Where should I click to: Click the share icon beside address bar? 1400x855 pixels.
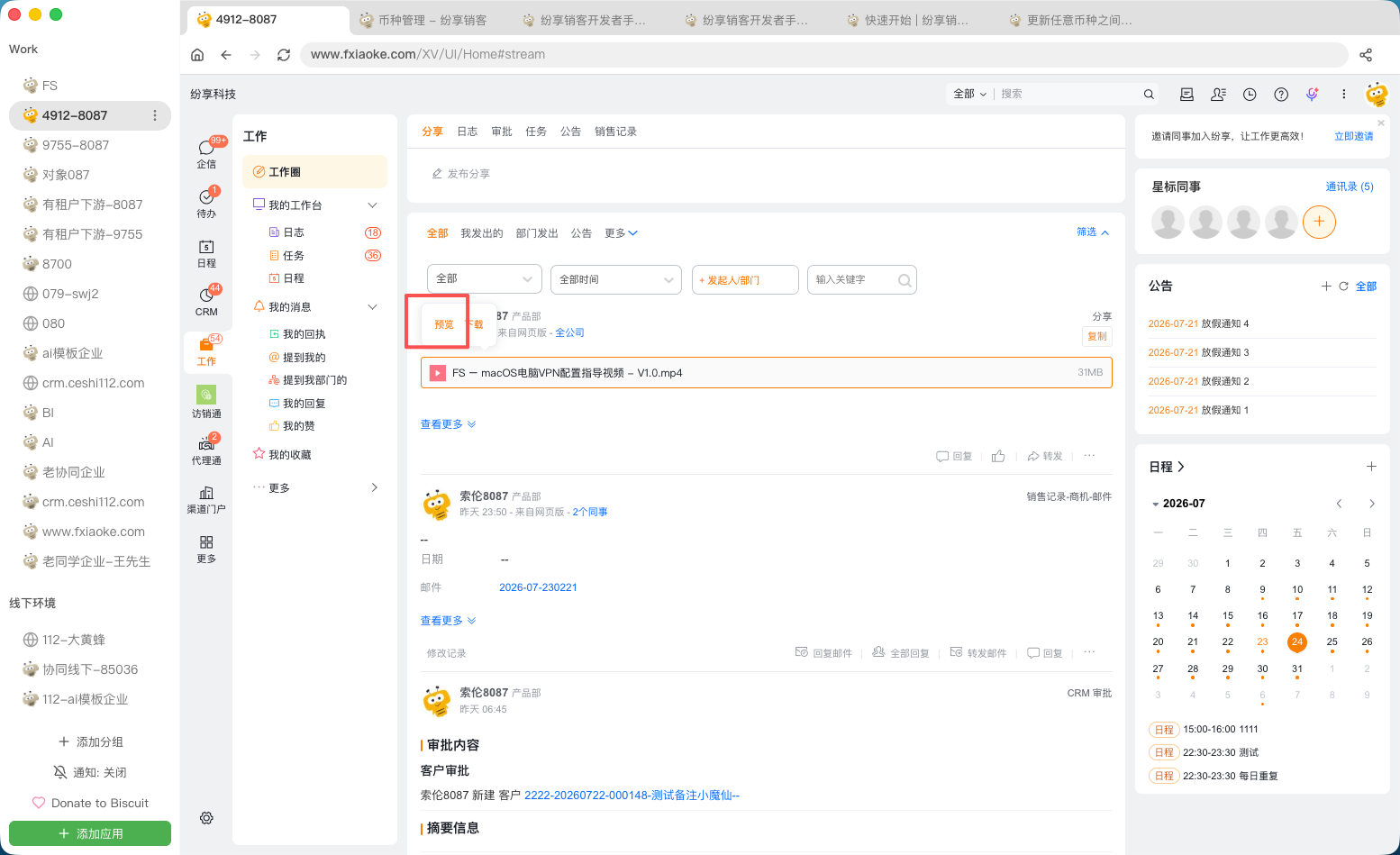1366,54
